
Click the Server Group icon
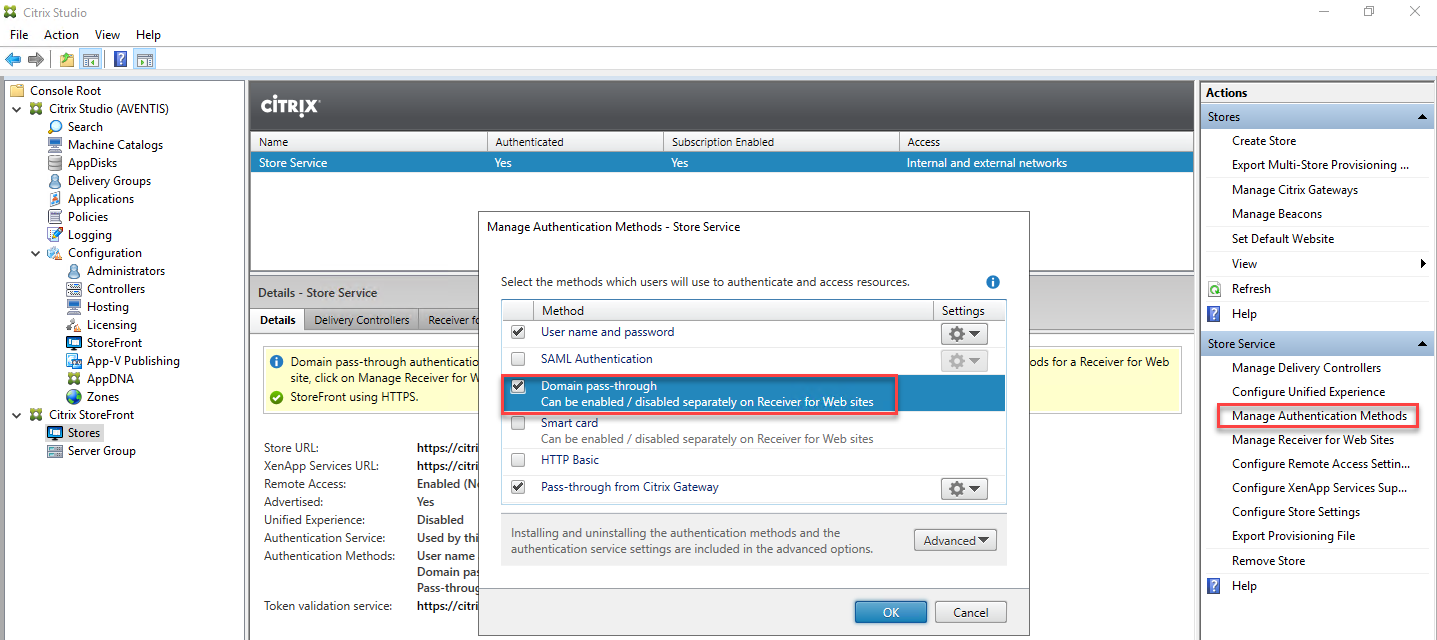pyautogui.click(x=56, y=451)
